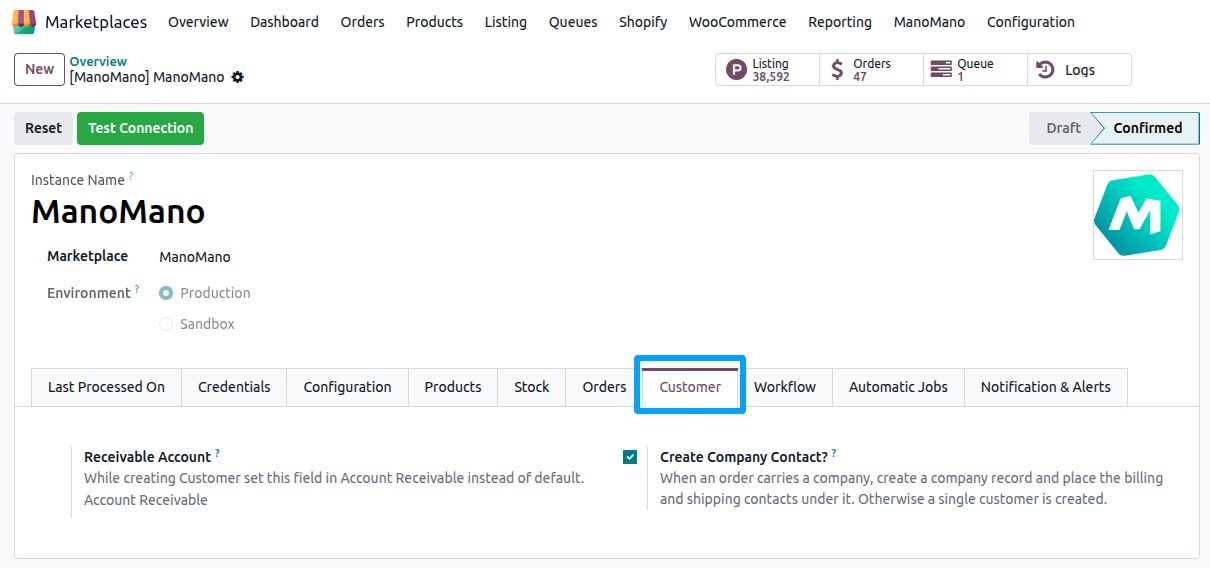Open the Listing menu

505,22
